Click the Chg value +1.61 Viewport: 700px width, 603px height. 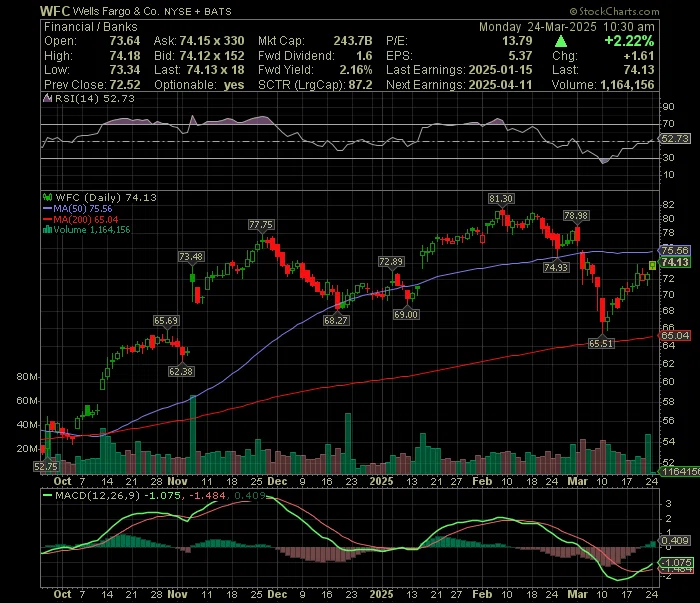point(638,56)
